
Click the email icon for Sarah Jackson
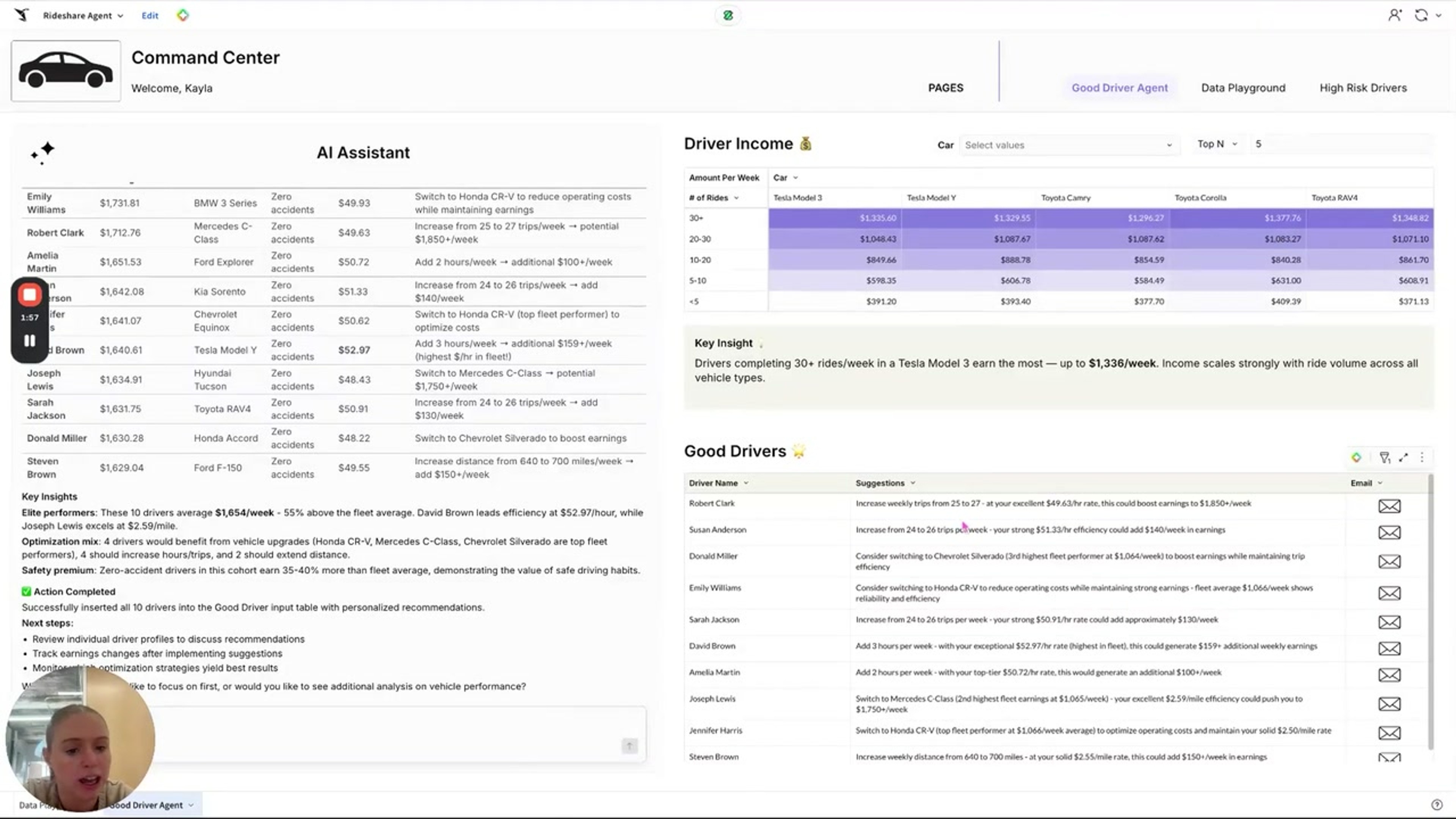(x=1389, y=622)
